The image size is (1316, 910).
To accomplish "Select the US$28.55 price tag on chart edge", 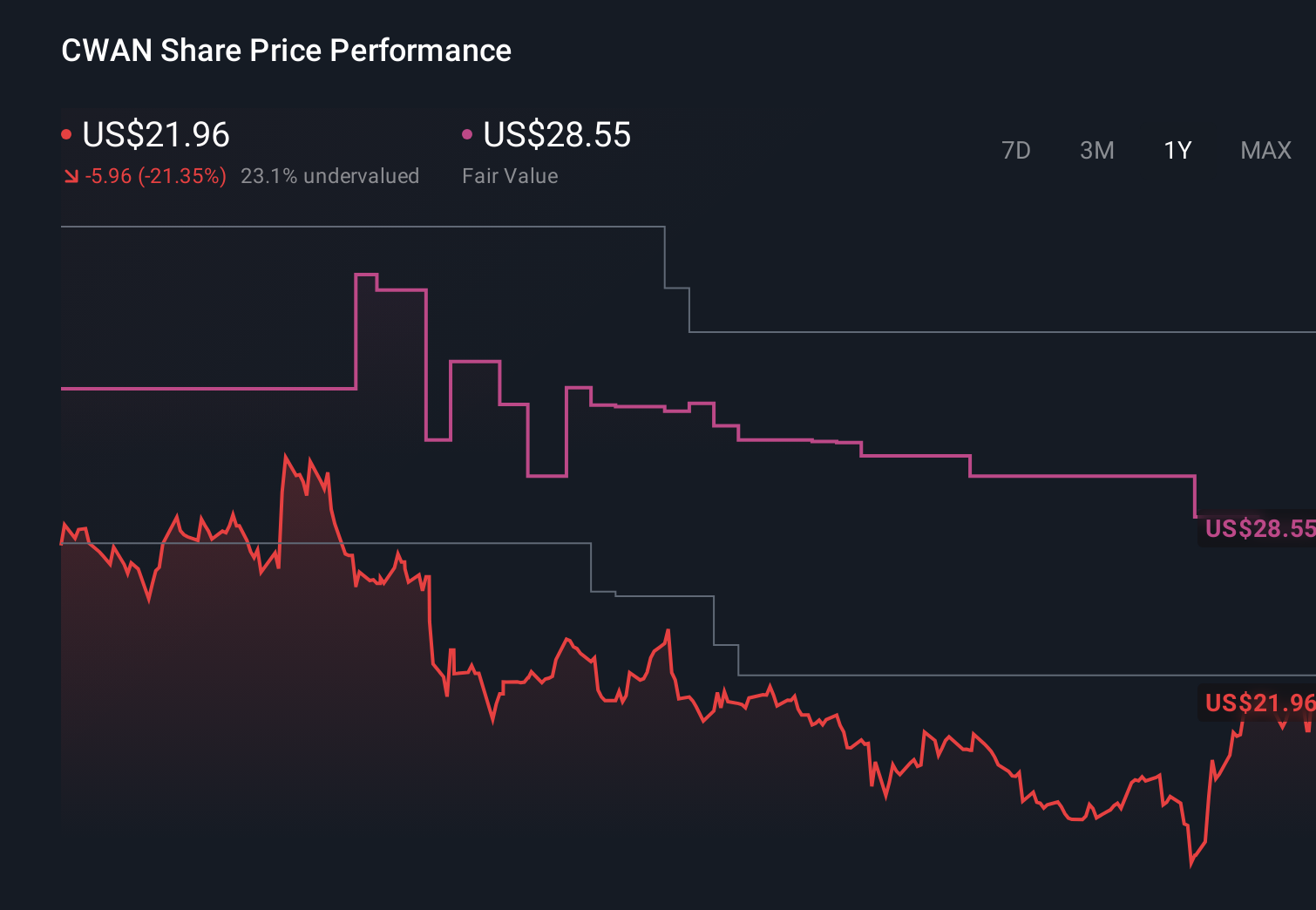I will click(x=1258, y=528).
